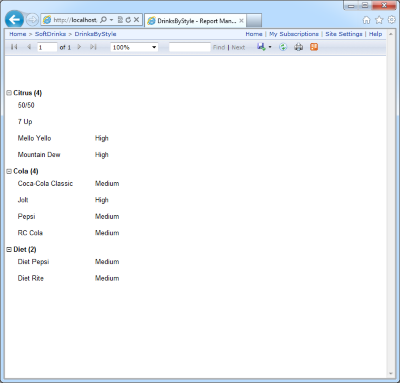400x383 pixels.
Task: Go to last report page
Action: pos(93,47)
